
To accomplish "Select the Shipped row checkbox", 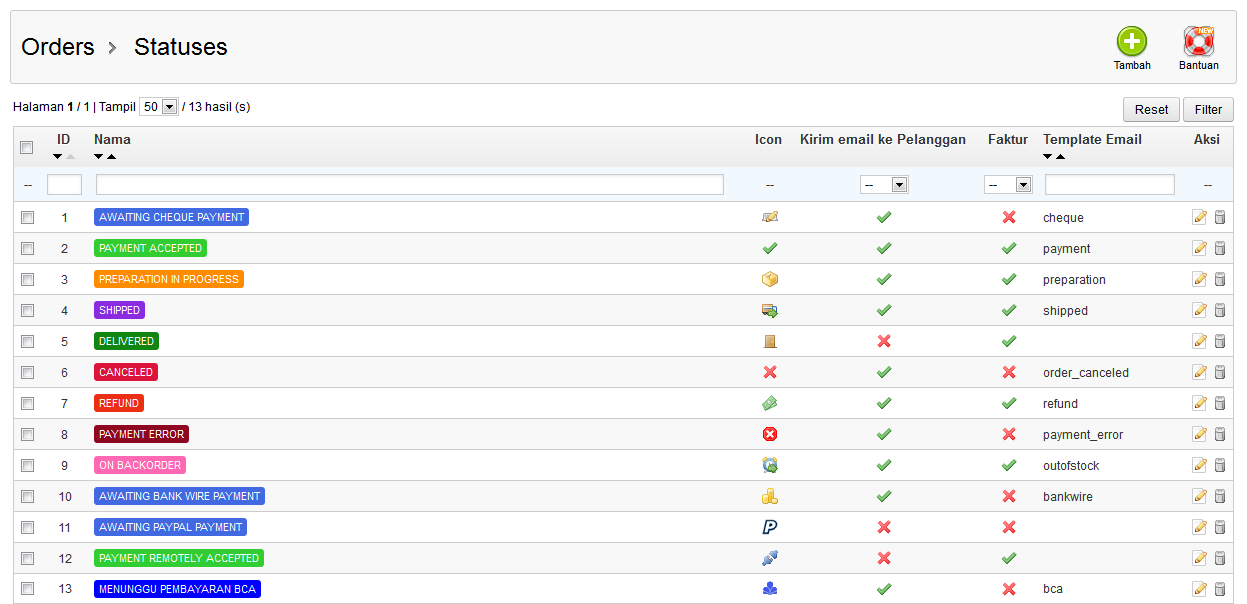I will tap(27, 310).
